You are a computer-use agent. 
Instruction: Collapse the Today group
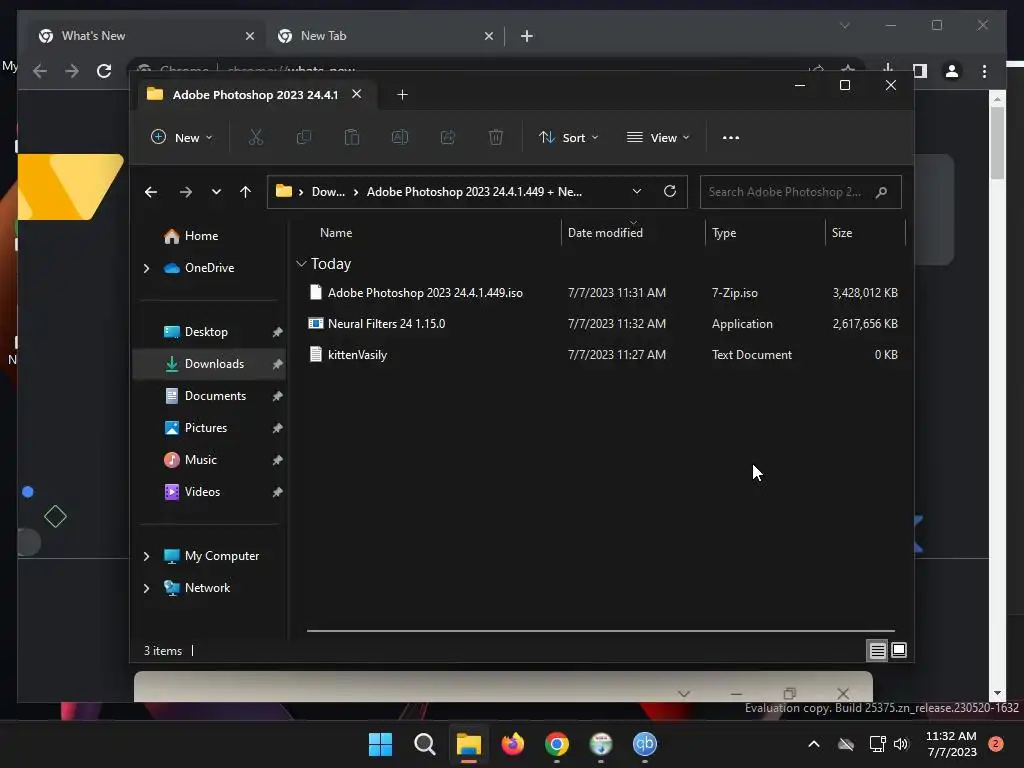[301, 264]
